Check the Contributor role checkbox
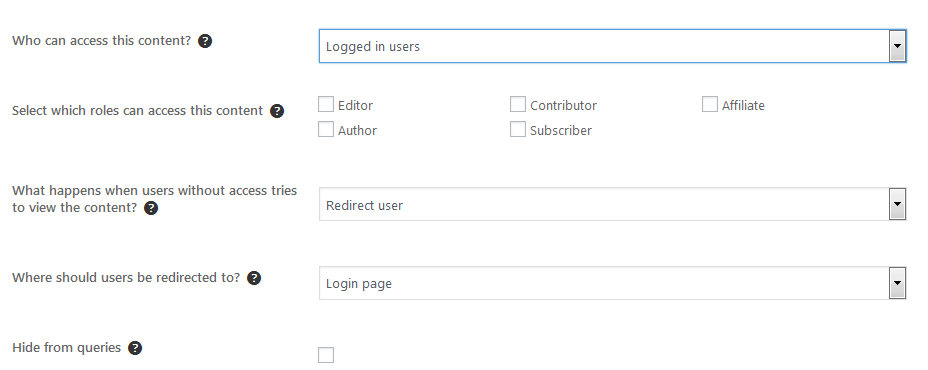928x370 pixels. coord(518,104)
